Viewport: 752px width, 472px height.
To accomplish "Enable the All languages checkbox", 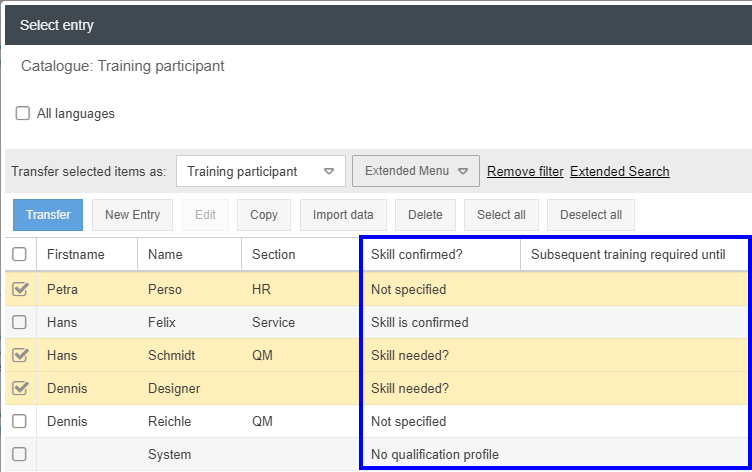I will click(x=23, y=114).
